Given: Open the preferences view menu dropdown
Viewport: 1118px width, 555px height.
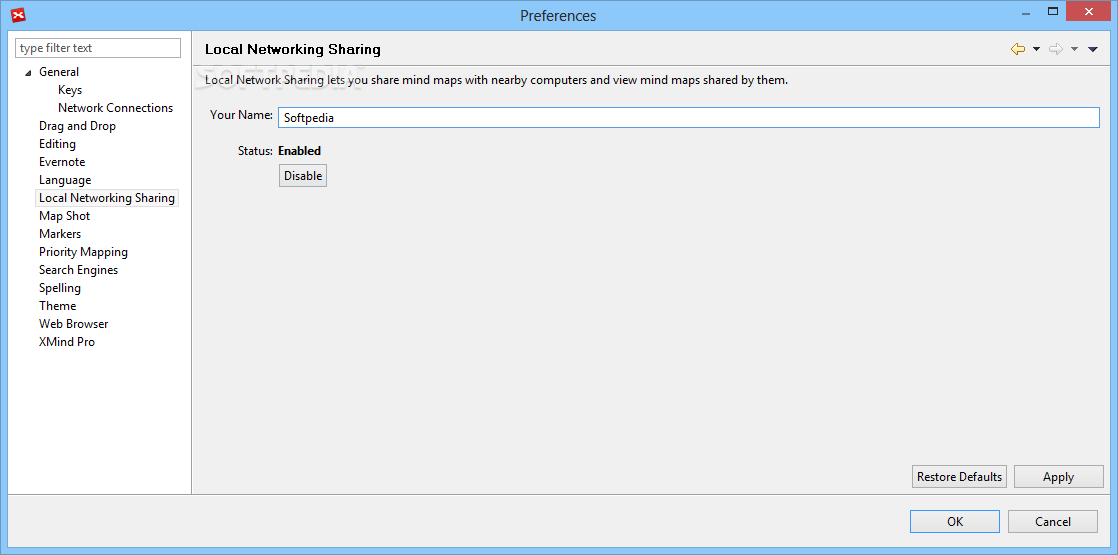Looking at the screenshot, I should click(1092, 49).
